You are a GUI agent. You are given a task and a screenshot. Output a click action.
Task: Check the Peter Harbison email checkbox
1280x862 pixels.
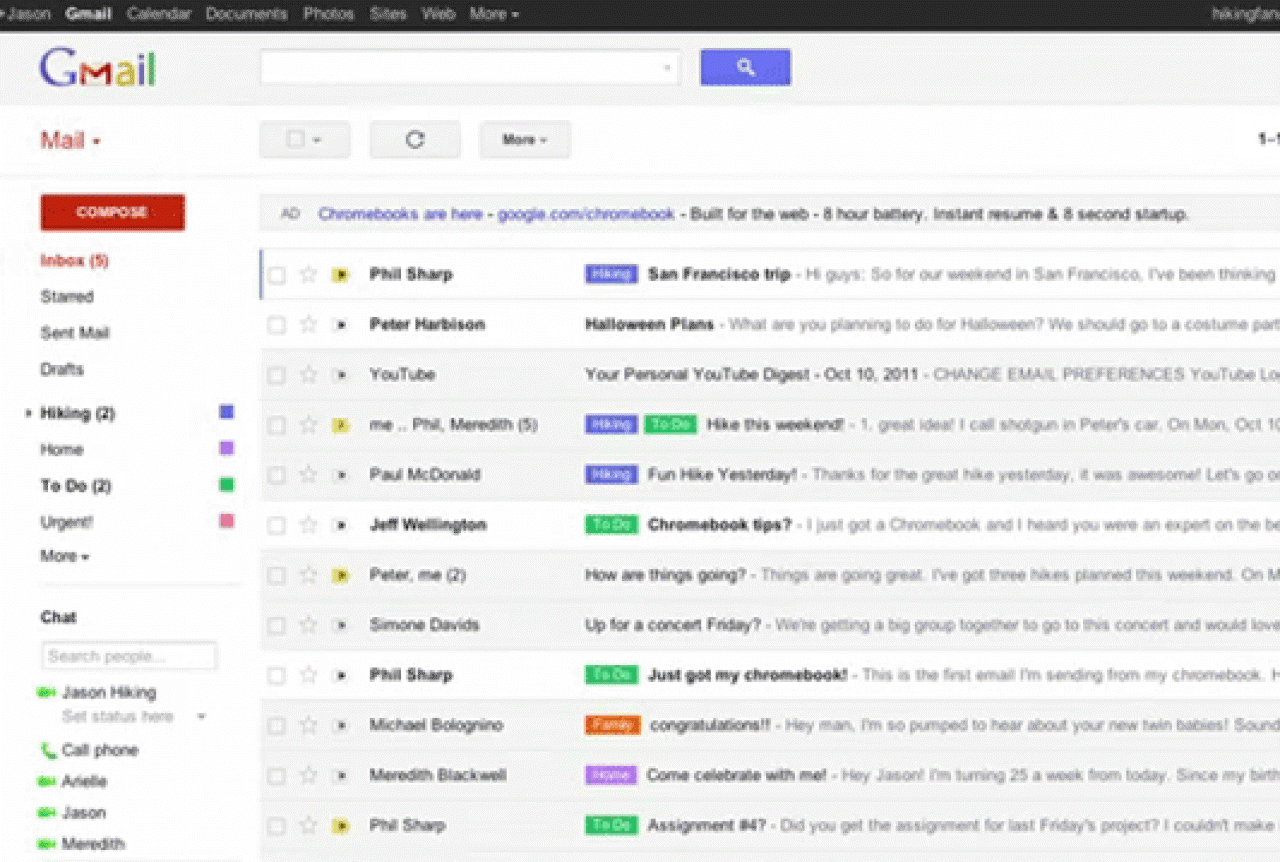277,325
